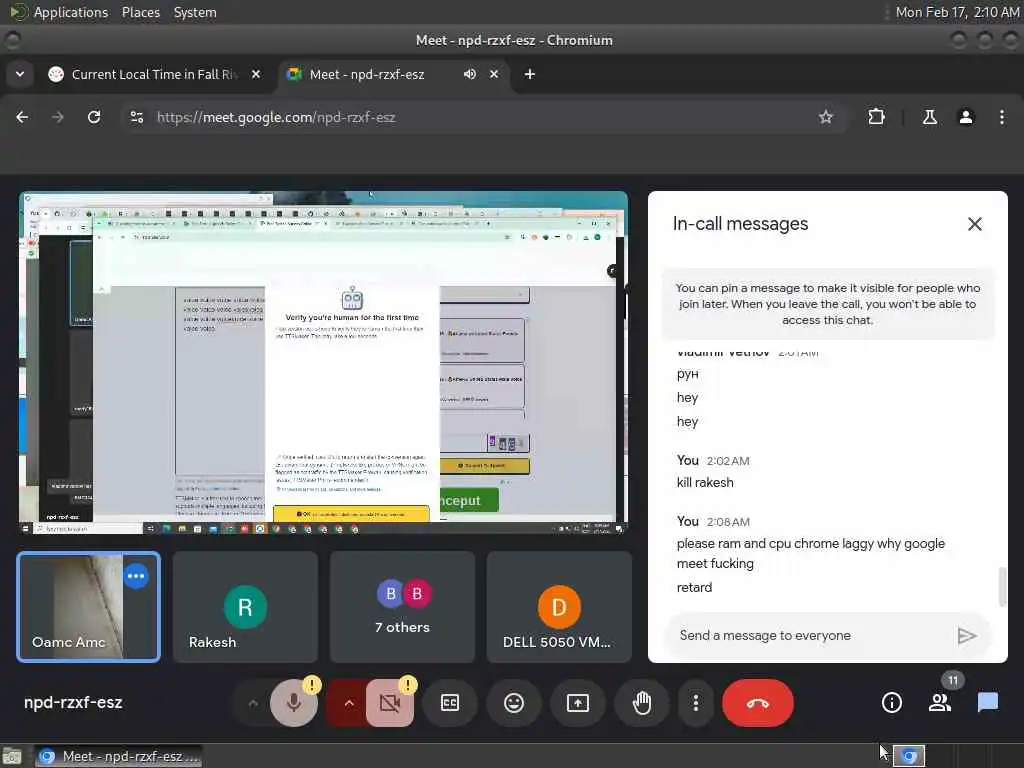
Task: Open the tab search dropdown arrow
Action: click(20, 74)
